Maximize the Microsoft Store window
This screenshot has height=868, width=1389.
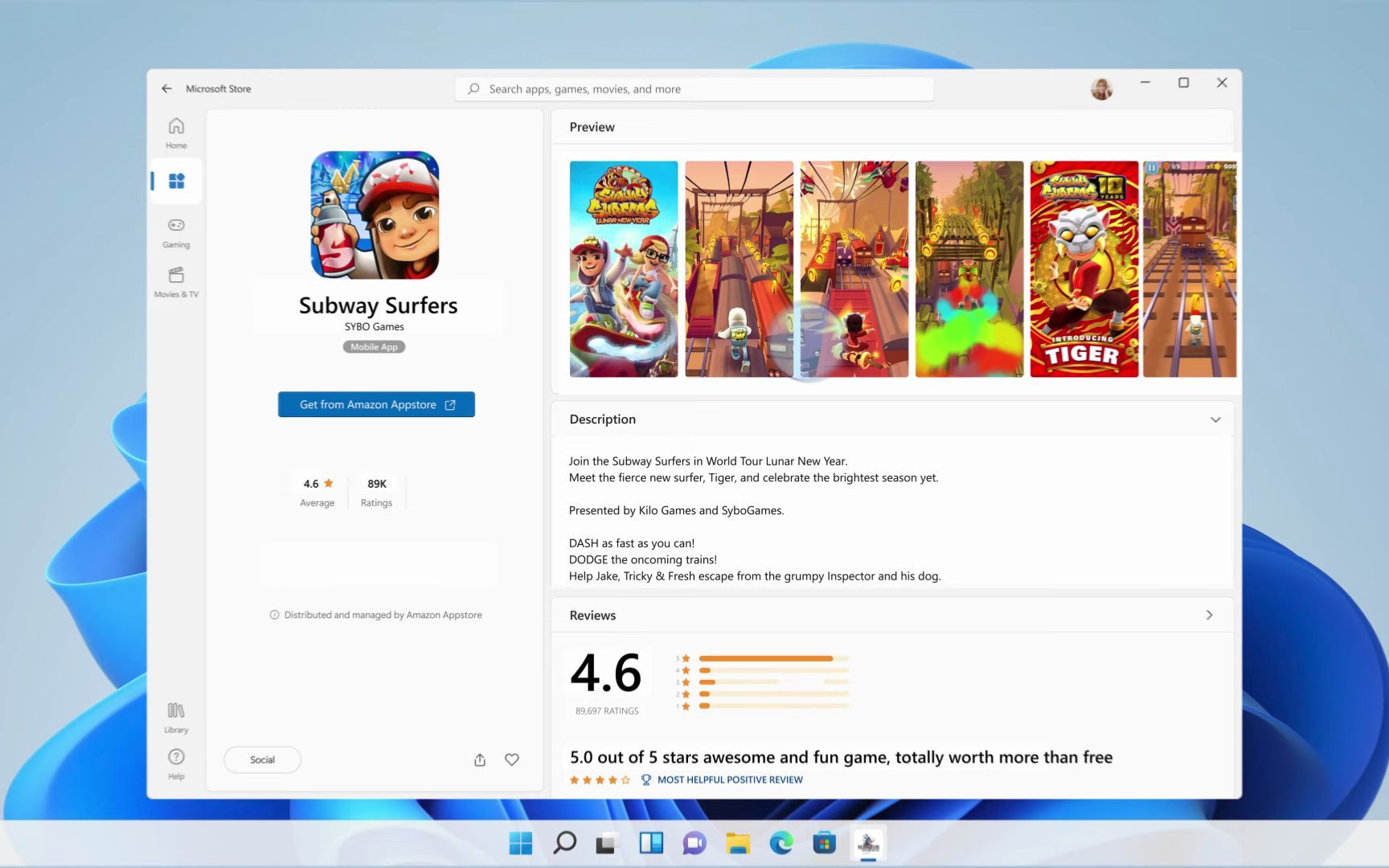[x=1183, y=82]
